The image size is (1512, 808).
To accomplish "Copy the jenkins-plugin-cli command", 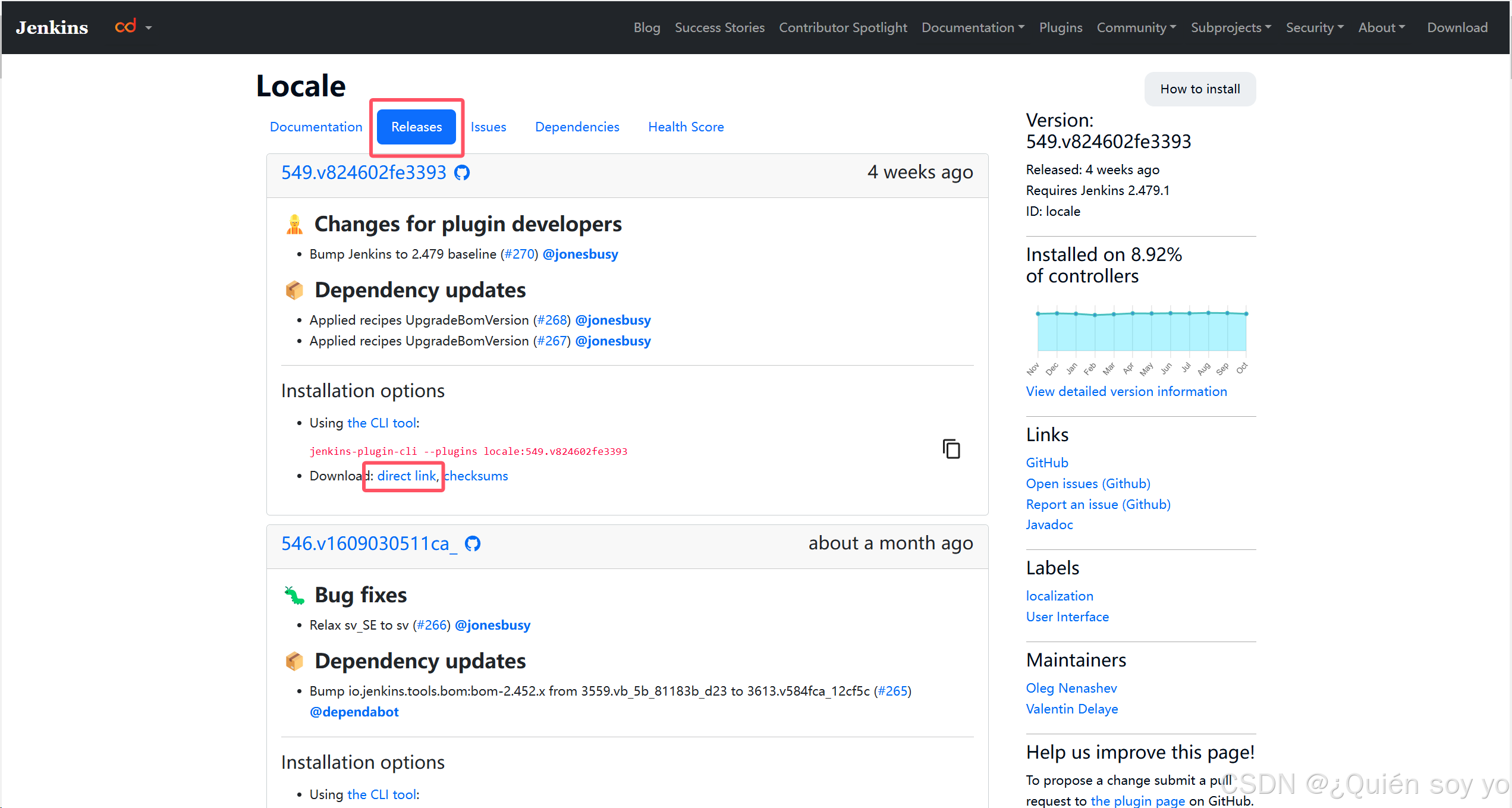I will coord(951,449).
